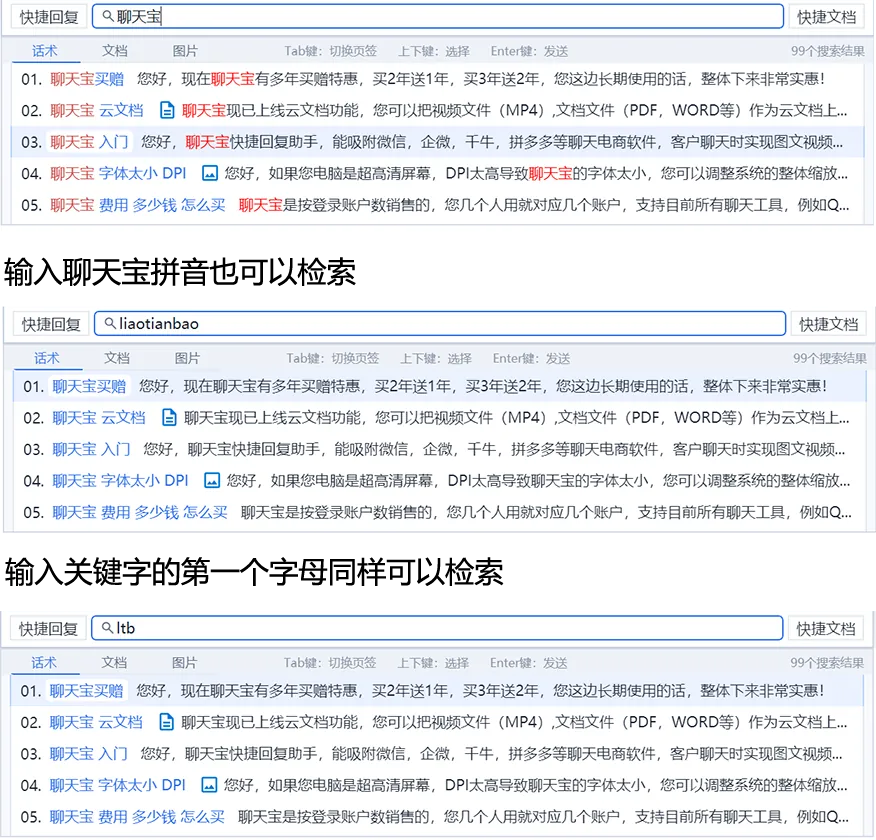Screen dimensions: 876x840
Task: Click the image icon in row 04 of the liaotianbao search results
Action: [212, 481]
